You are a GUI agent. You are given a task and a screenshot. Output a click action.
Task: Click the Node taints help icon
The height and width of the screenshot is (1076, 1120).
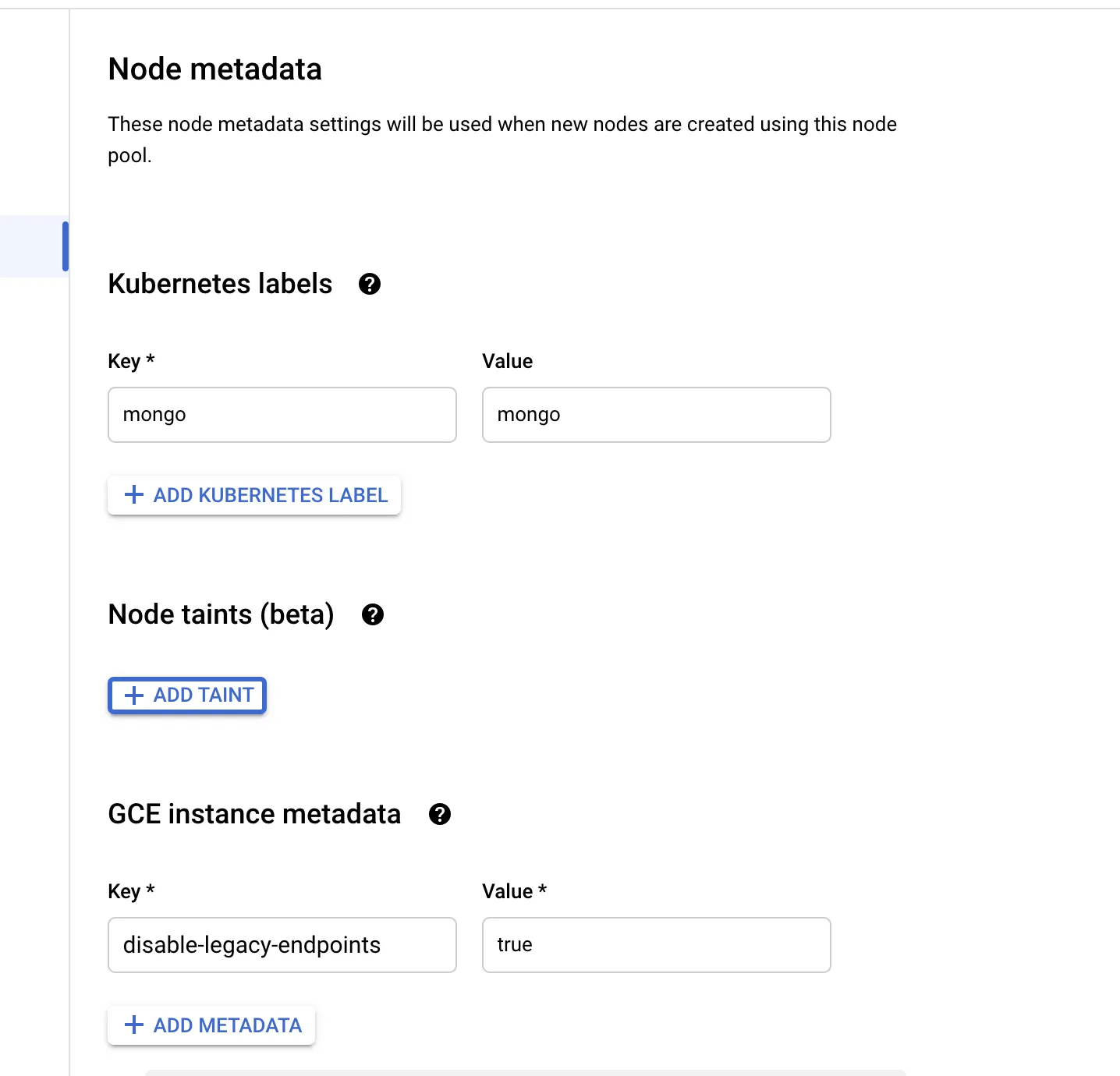tap(373, 614)
